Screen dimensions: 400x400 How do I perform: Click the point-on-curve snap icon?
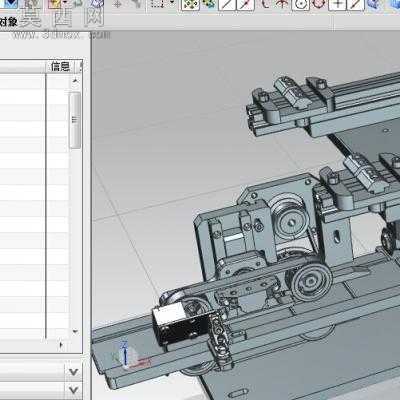[x=355, y=4]
